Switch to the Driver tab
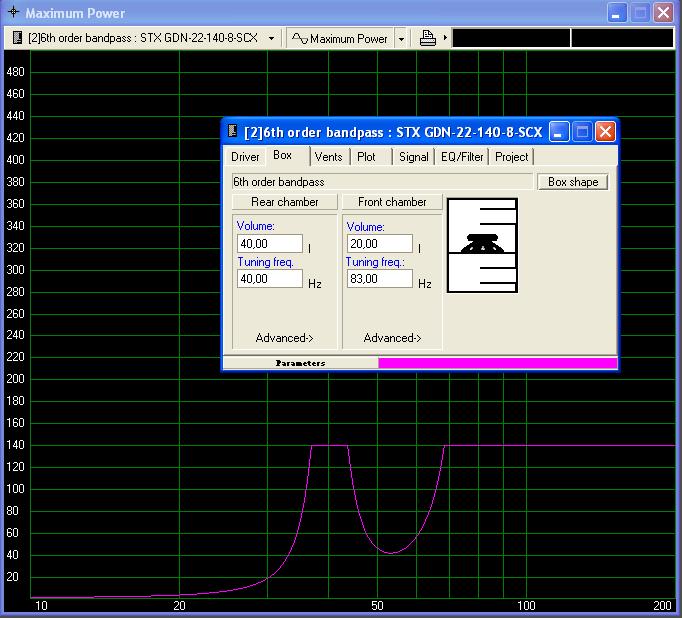 245,157
